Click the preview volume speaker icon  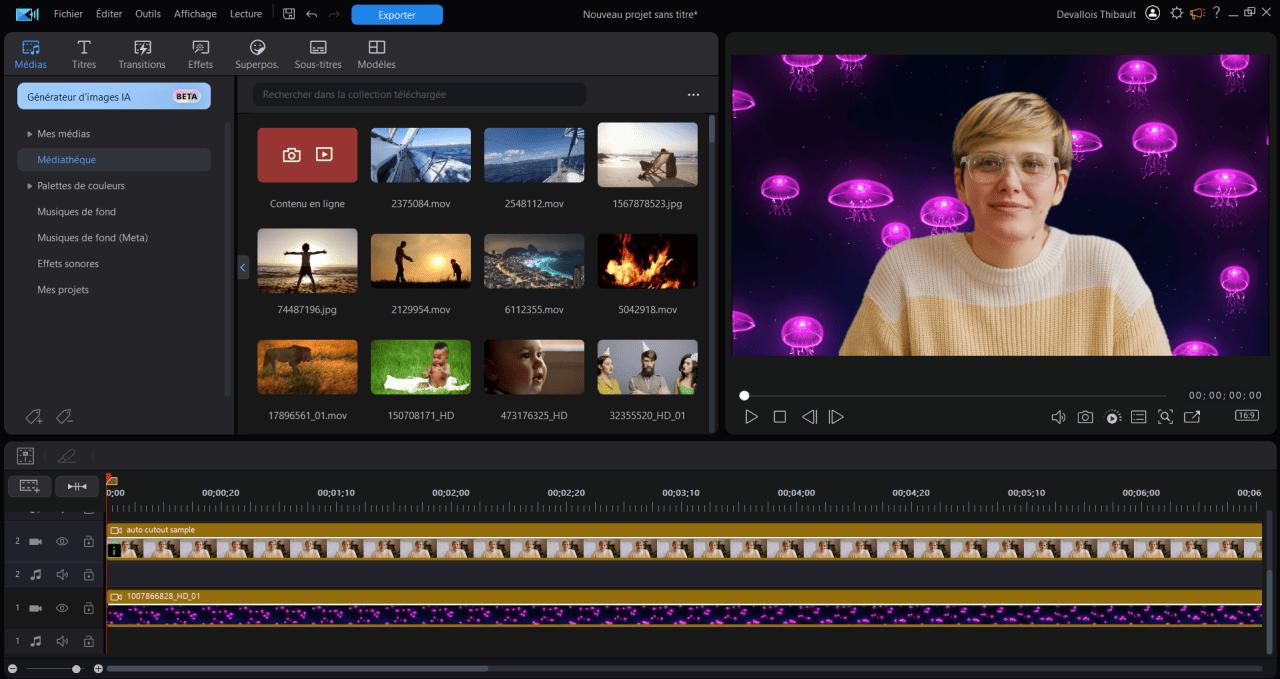point(1058,417)
